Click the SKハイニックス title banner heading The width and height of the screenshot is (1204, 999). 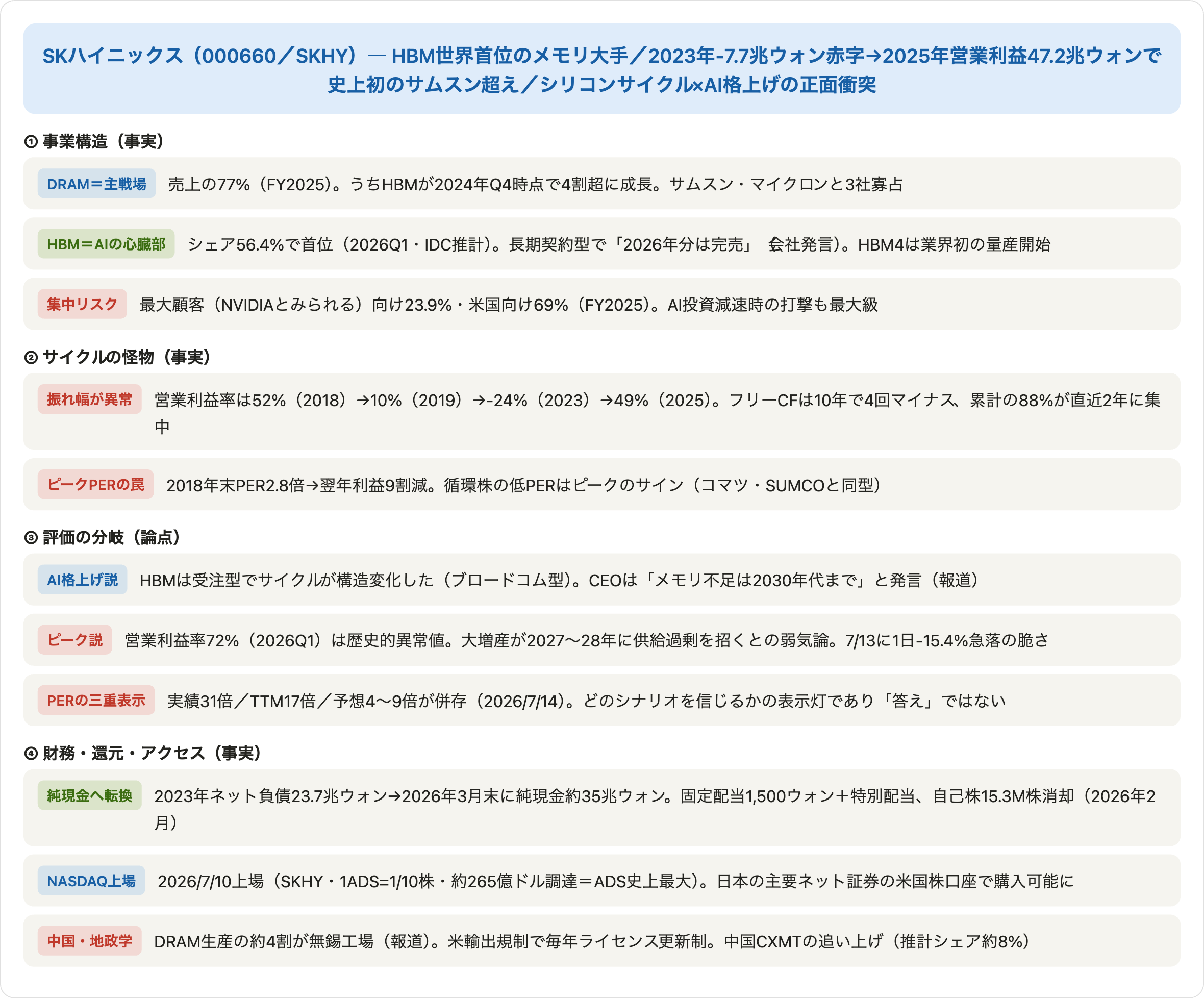point(601,69)
